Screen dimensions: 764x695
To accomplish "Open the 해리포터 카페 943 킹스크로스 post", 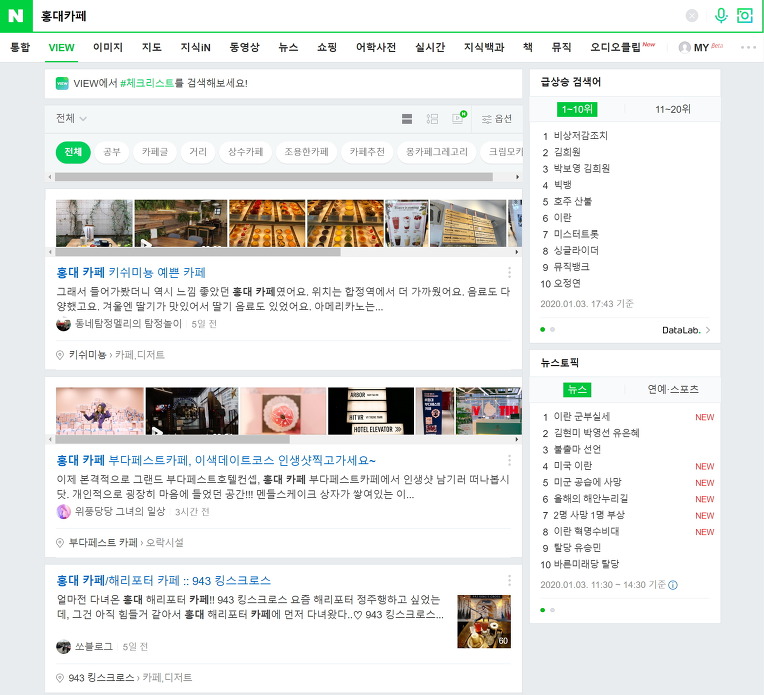I will [163, 580].
